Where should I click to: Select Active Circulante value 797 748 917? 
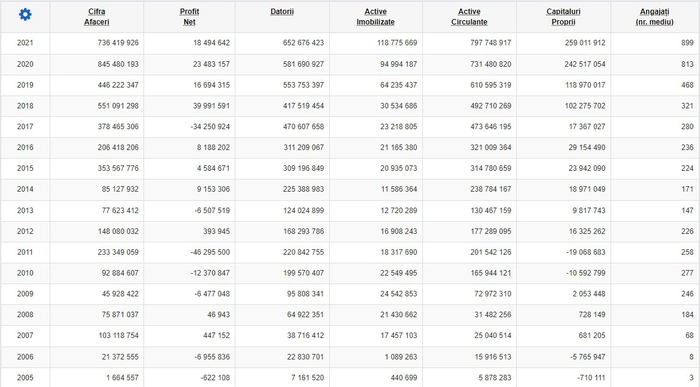(x=491, y=43)
